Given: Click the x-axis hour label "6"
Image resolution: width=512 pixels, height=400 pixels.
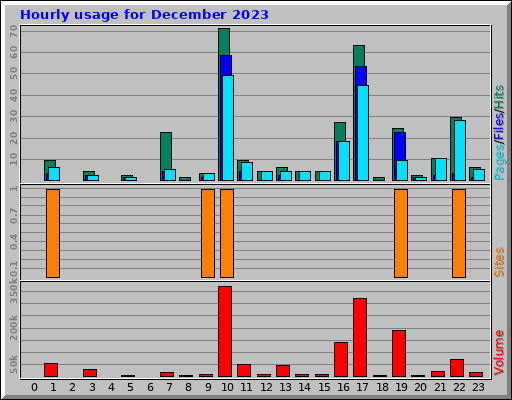Looking at the screenshot, I should click(150, 387).
